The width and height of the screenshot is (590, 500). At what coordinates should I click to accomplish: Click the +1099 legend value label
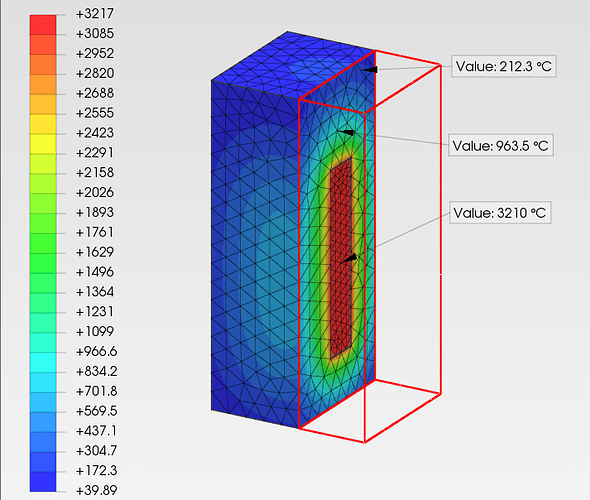(95, 331)
